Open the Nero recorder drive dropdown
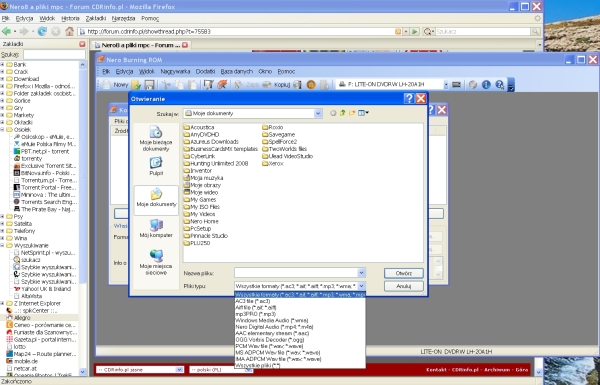 [446, 85]
